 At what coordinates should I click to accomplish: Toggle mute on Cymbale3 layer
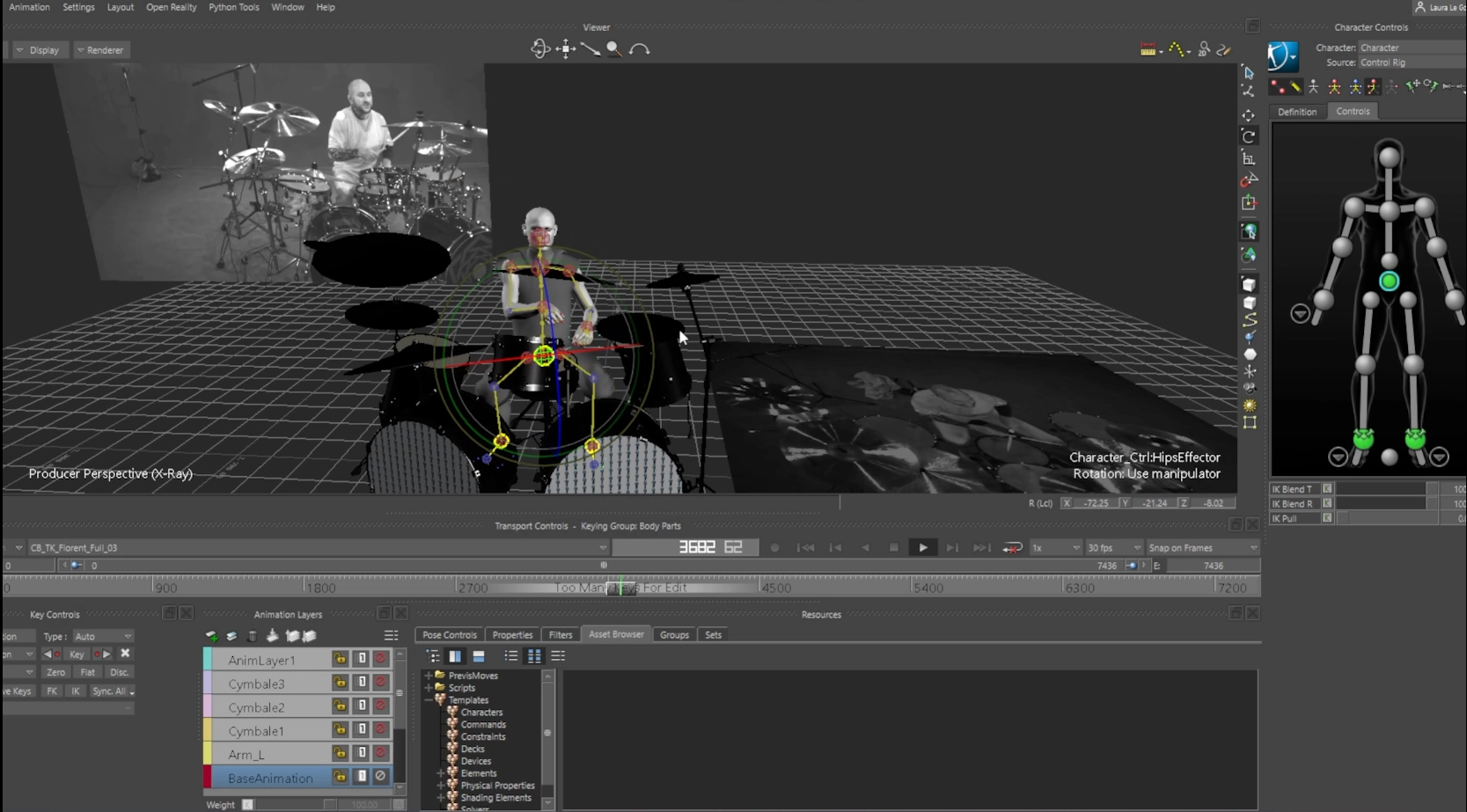380,683
